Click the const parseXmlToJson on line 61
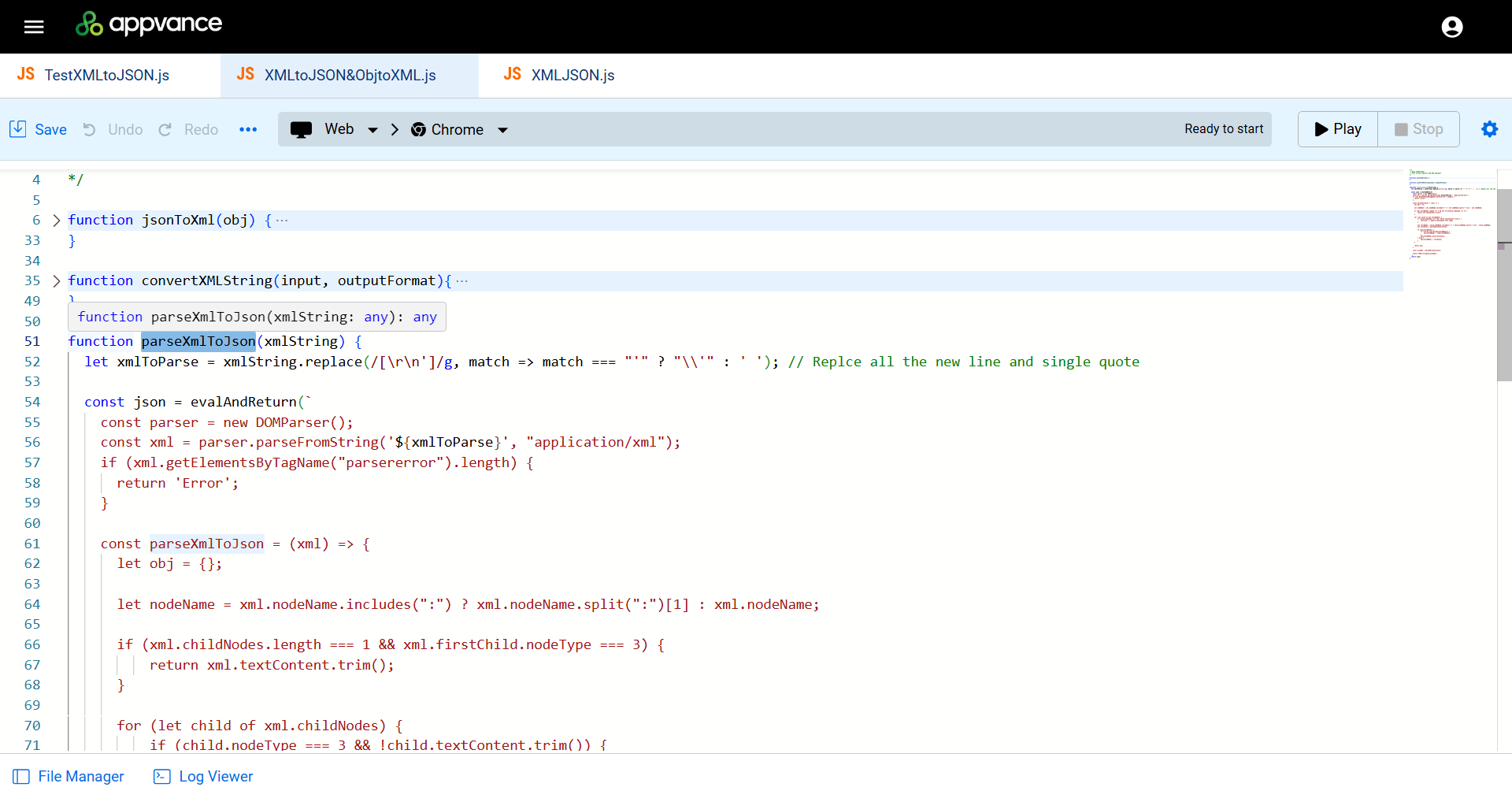Image resolution: width=1512 pixels, height=787 pixels. 207,544
